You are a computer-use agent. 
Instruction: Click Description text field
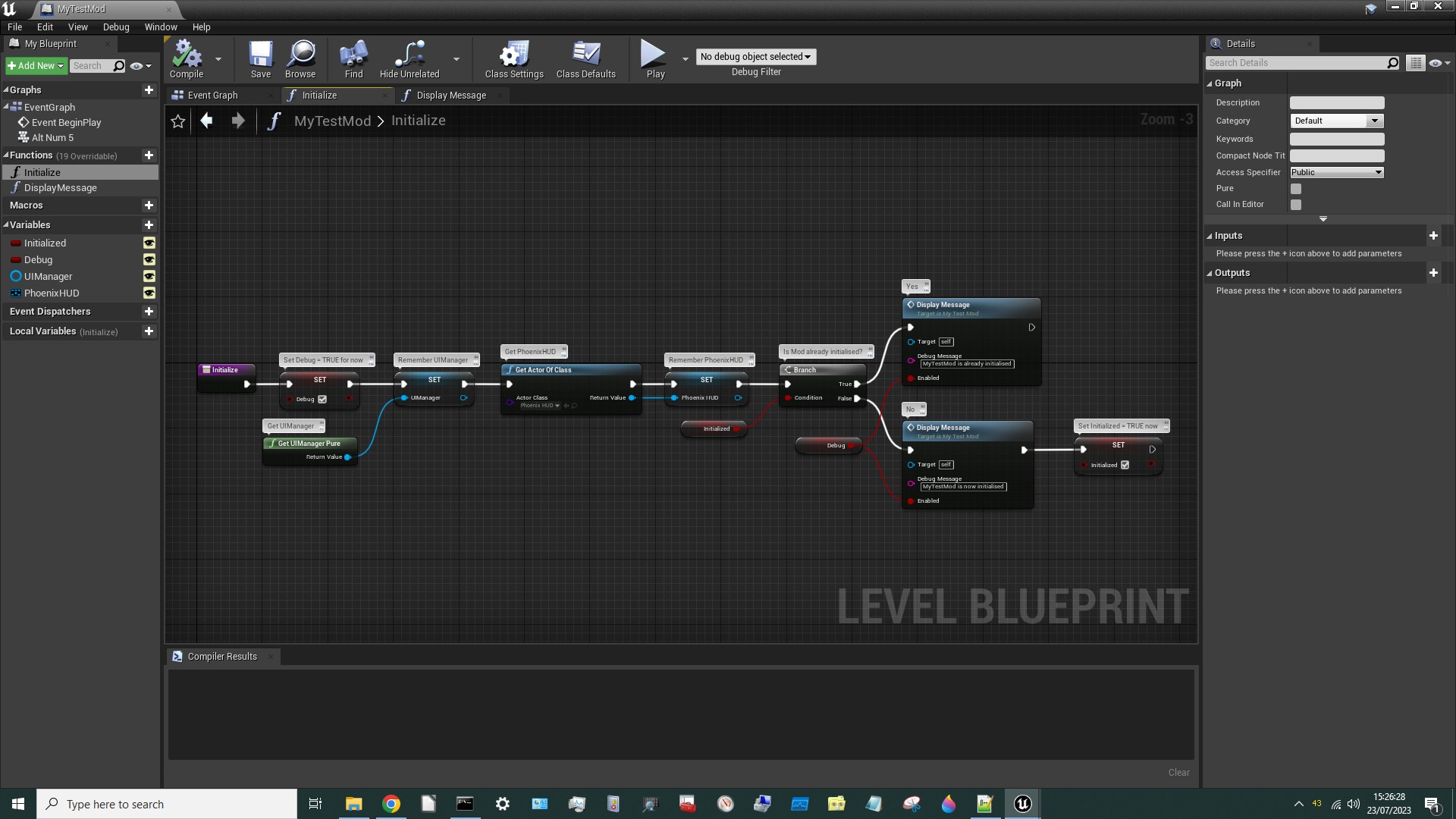(x=1337, y=102)
